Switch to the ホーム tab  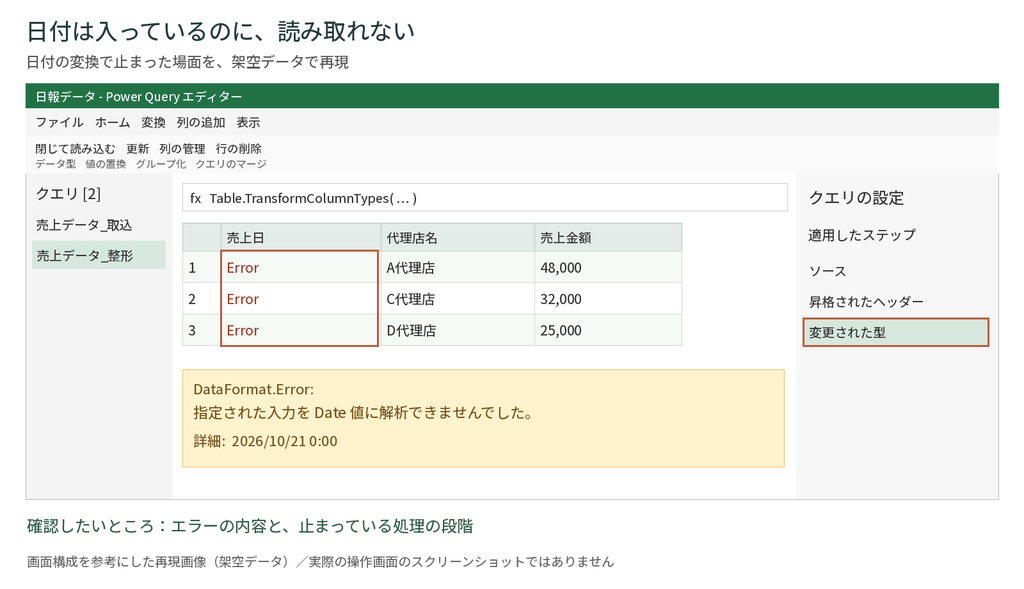112,122
